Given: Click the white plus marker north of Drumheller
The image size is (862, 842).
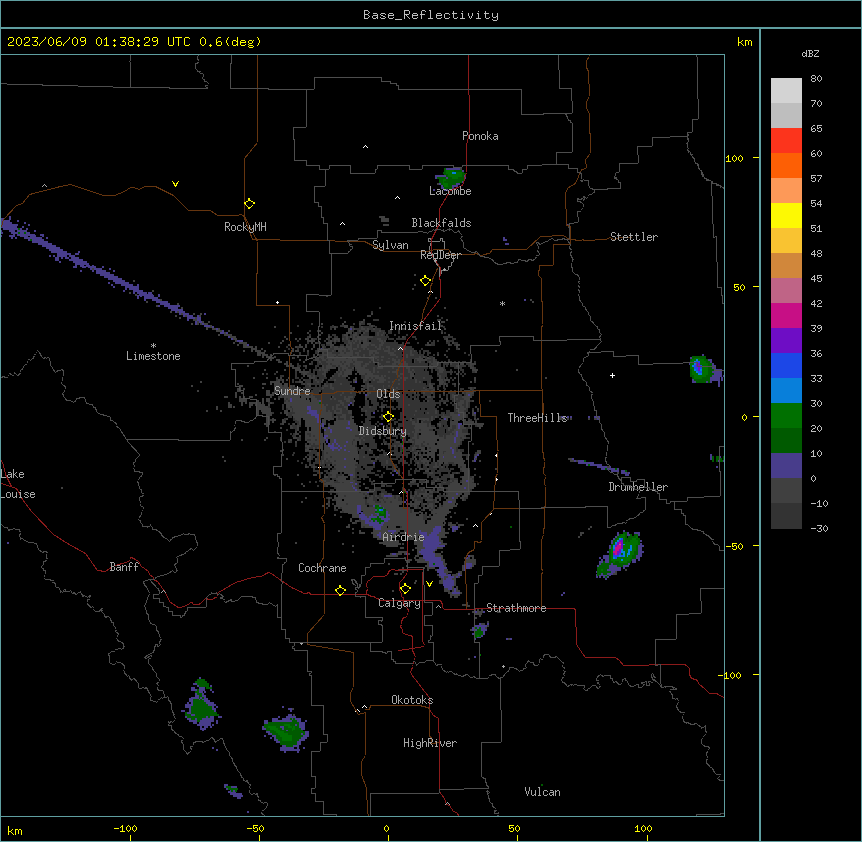Looking at the screenshot, I should point(612,375).
